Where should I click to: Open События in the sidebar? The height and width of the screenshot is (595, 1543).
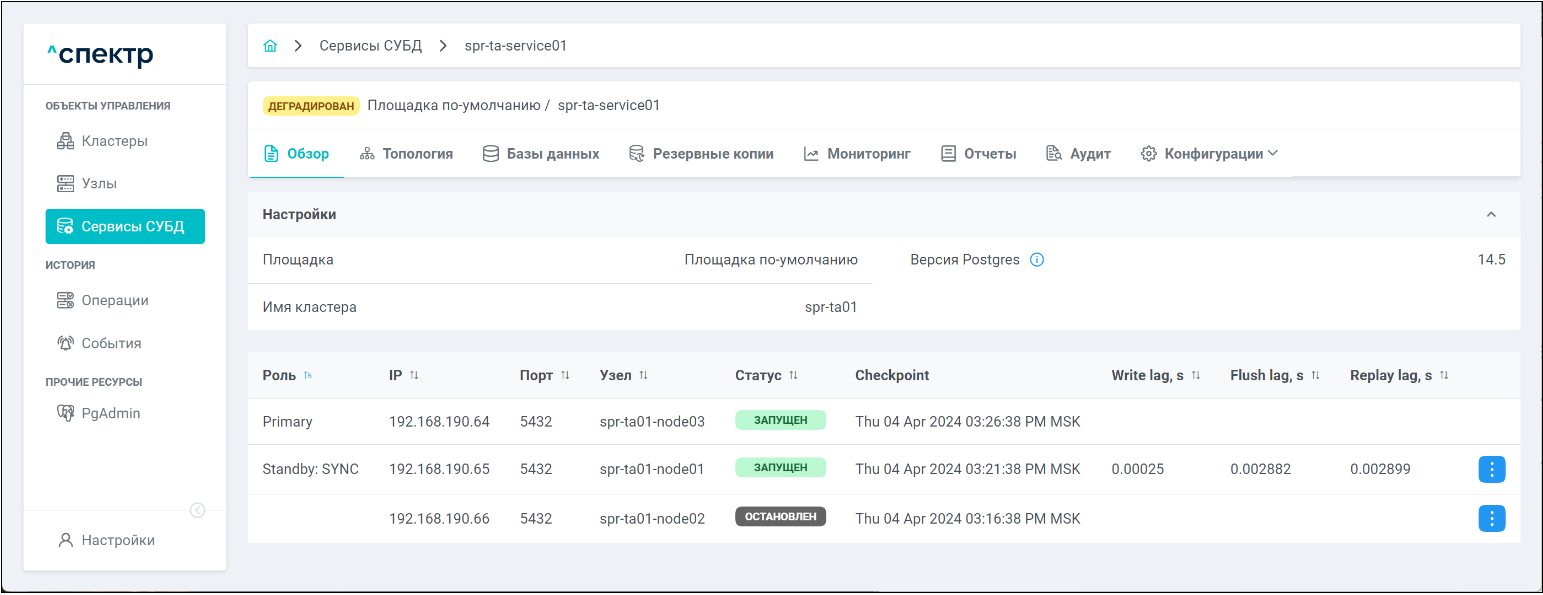coord(111,343)
